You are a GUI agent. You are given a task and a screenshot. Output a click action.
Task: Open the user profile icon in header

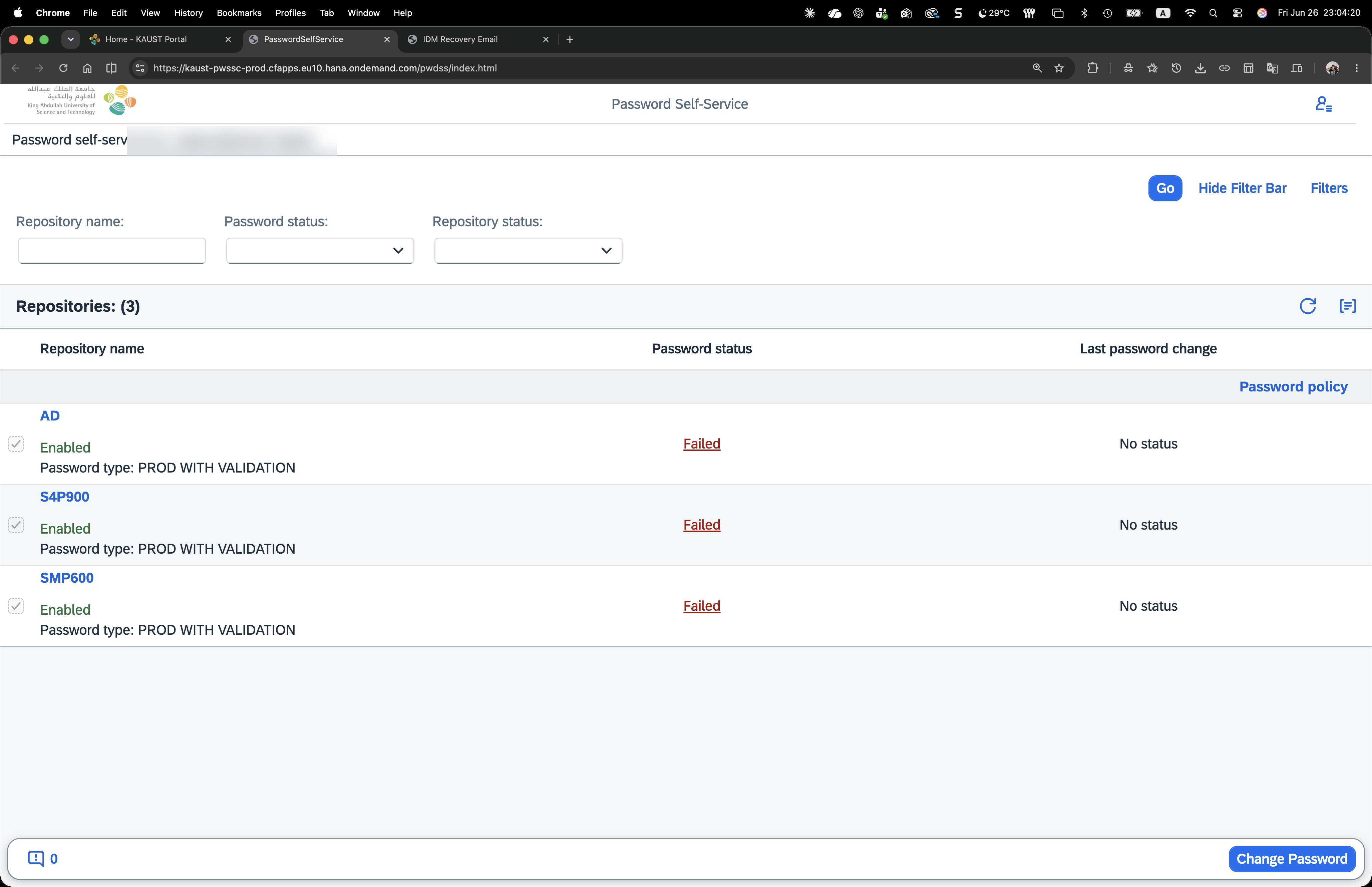(x=1323, y=104)
